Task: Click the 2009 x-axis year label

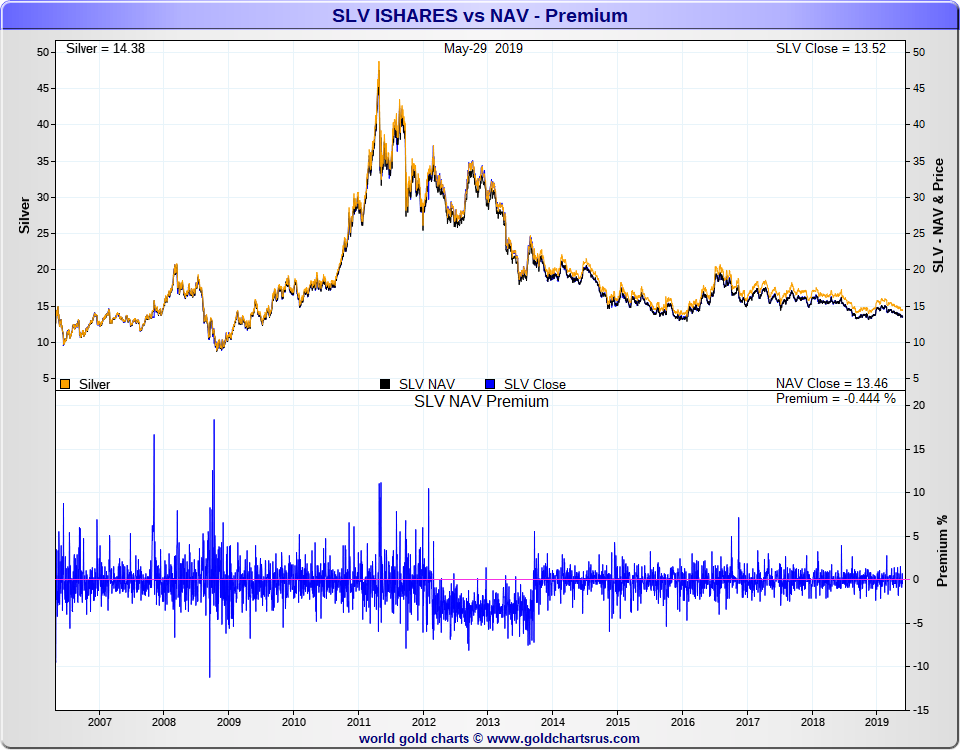Action: tap(229, 722)
